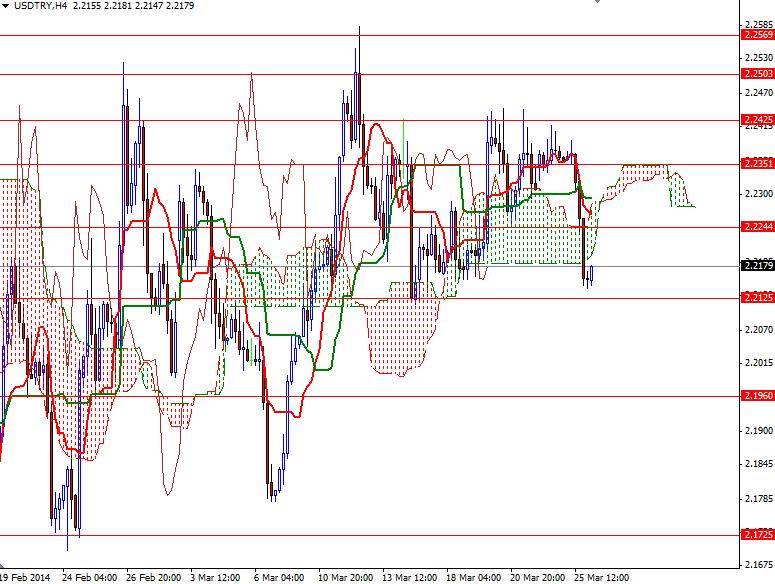Click the 25 Mar 12:00 time label
This screenshot has width=775, height=584.
pyautogui.click(x=602, y=578)
